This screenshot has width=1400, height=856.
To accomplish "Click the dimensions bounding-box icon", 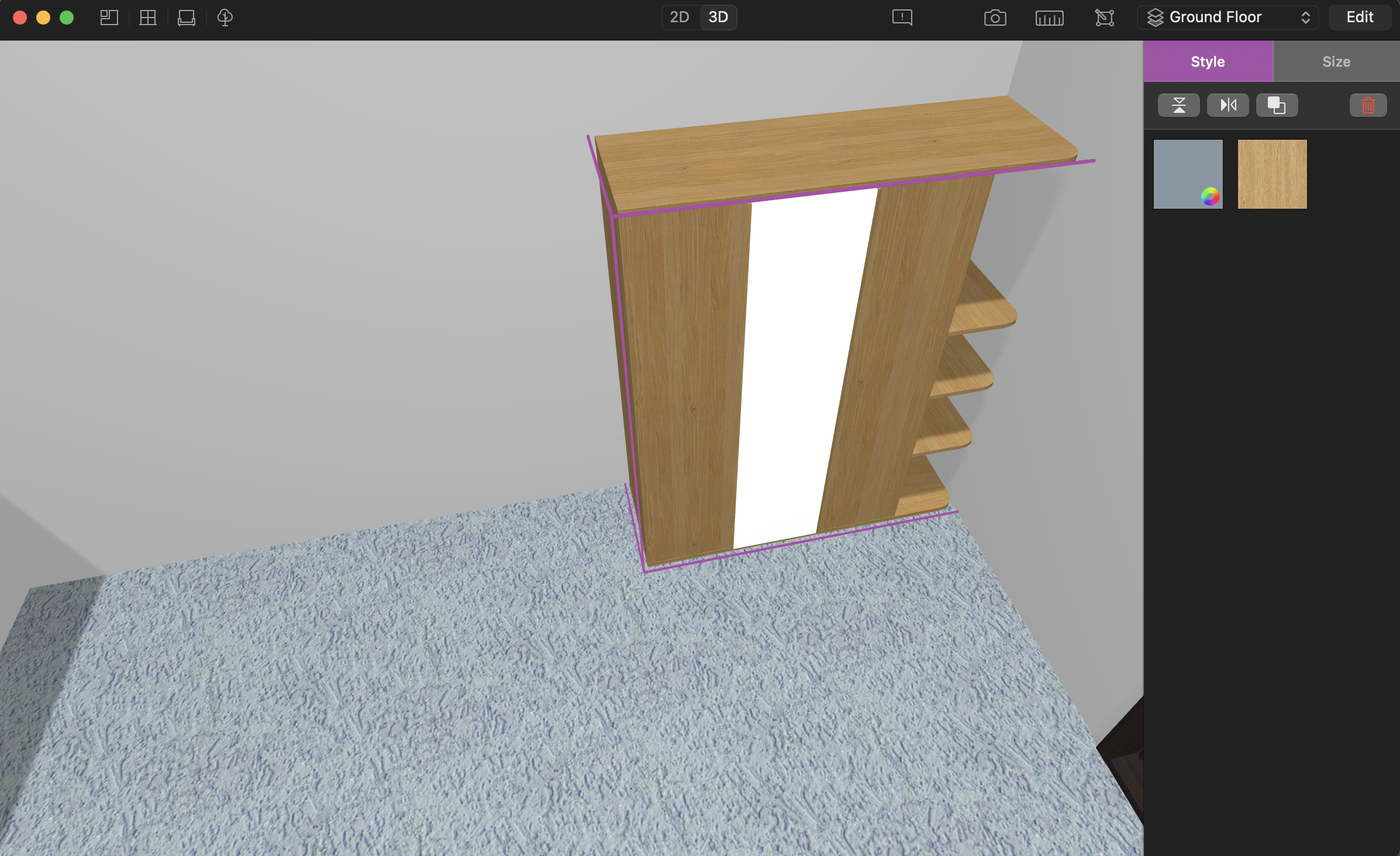I will click(1104, 18).
